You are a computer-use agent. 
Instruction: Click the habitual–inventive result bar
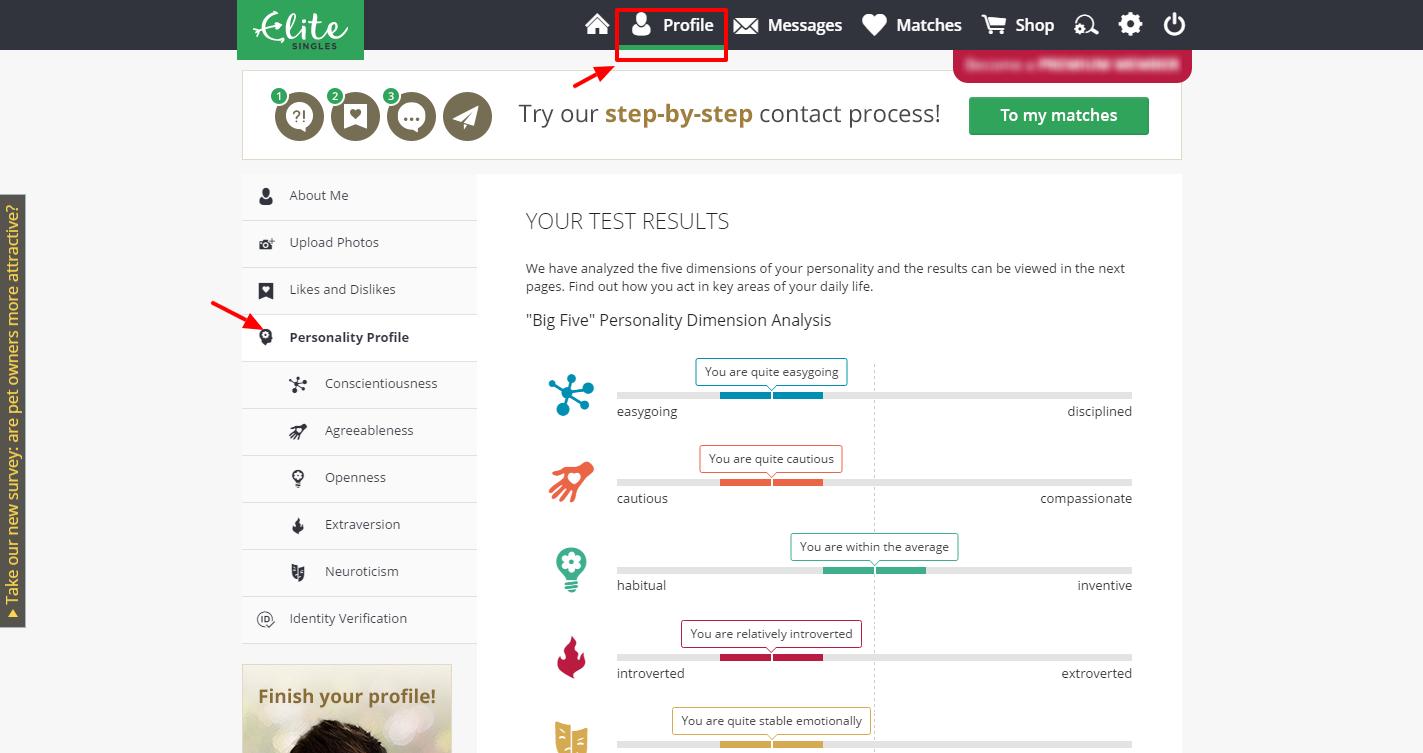874,570
